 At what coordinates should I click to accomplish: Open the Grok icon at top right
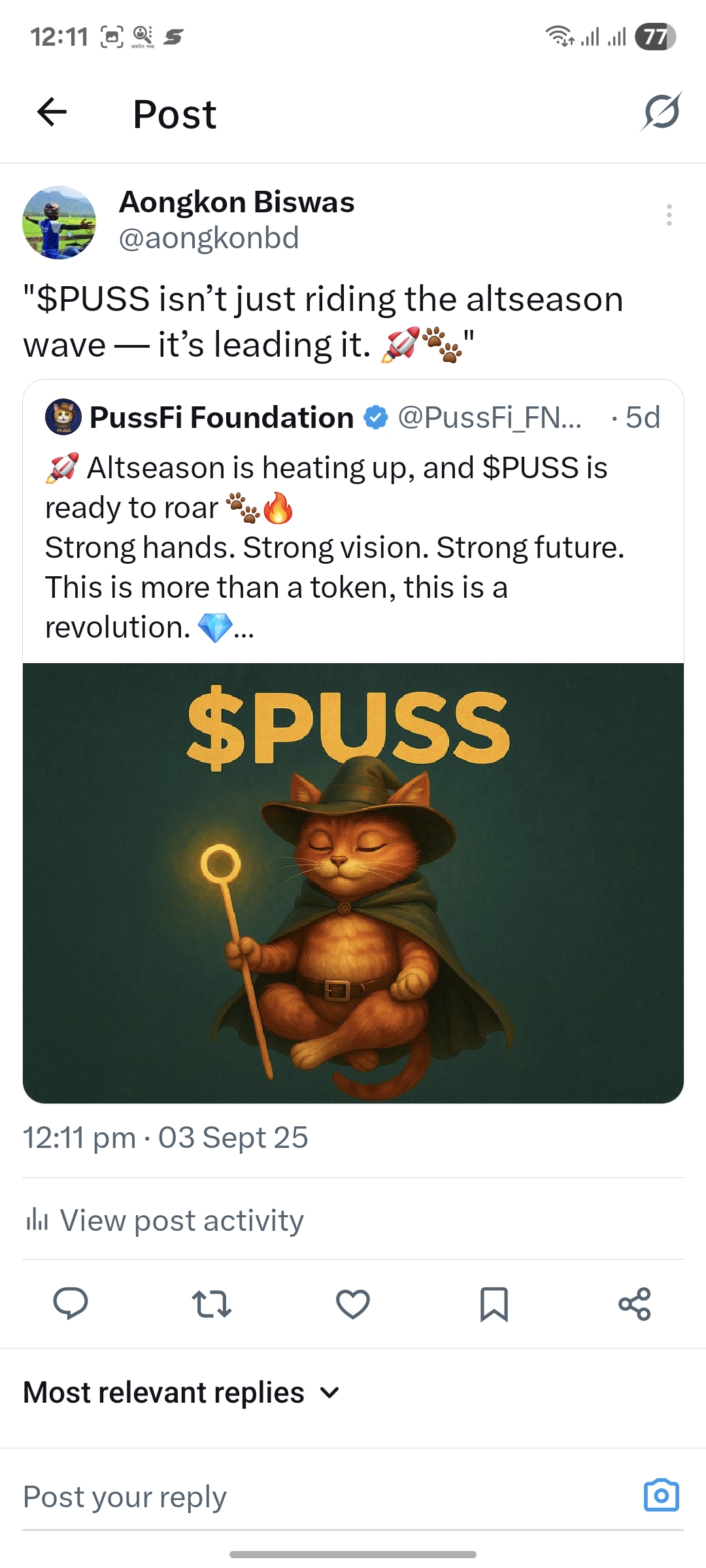[661, 112]
